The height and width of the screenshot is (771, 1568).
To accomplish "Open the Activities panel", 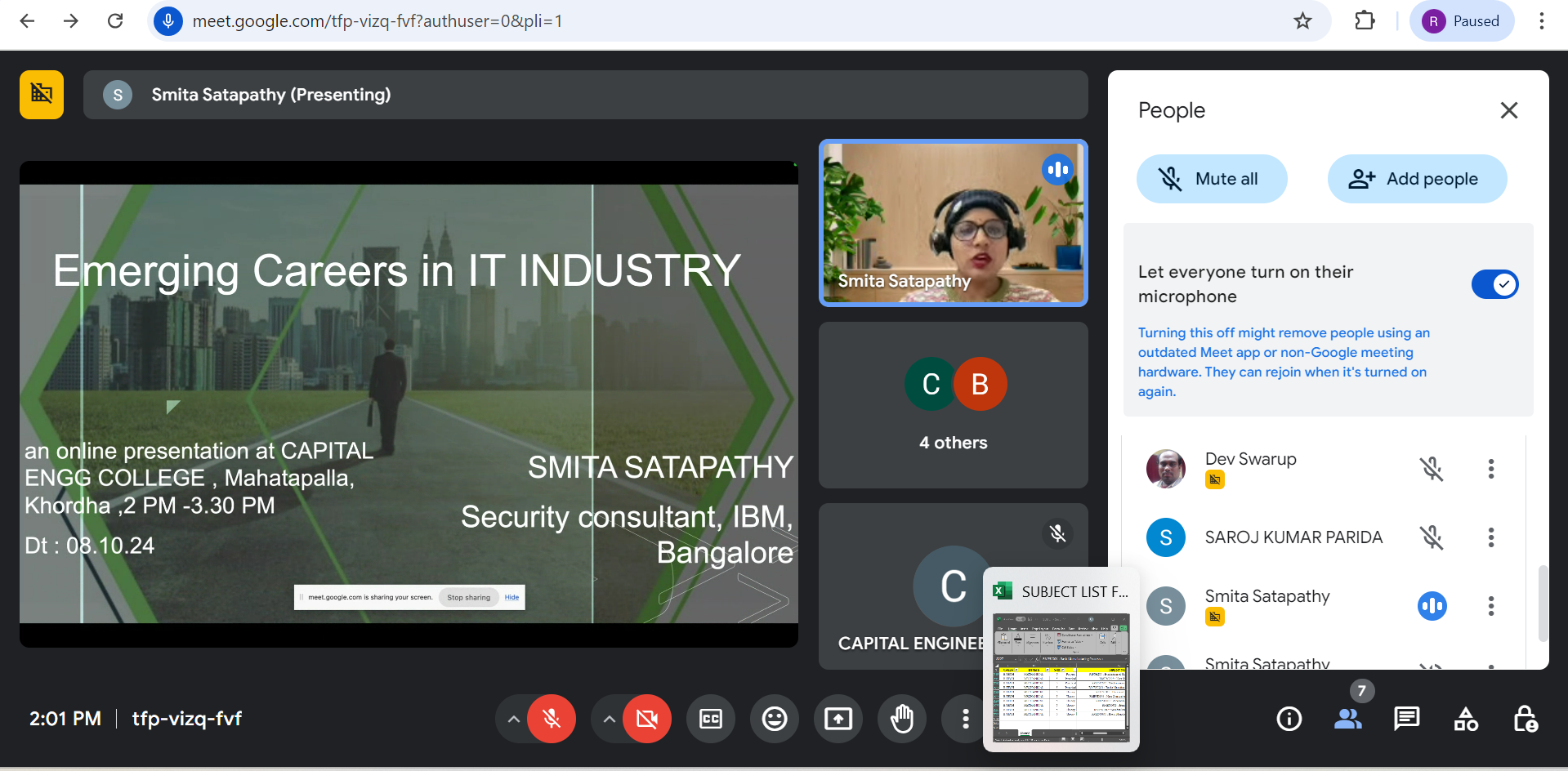I will click(x=1466, y=719).
